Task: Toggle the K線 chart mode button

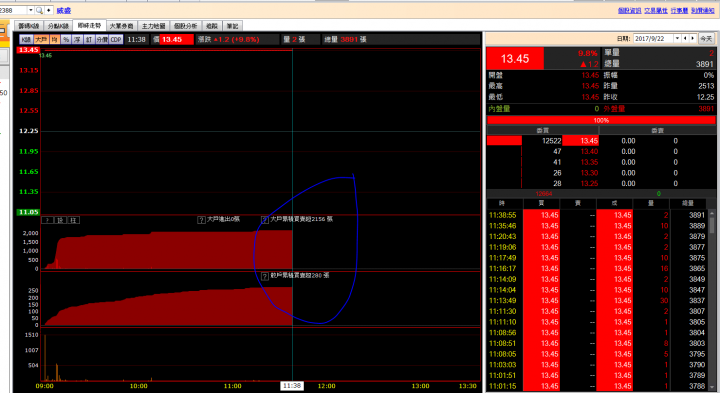Action: [26, 39]
